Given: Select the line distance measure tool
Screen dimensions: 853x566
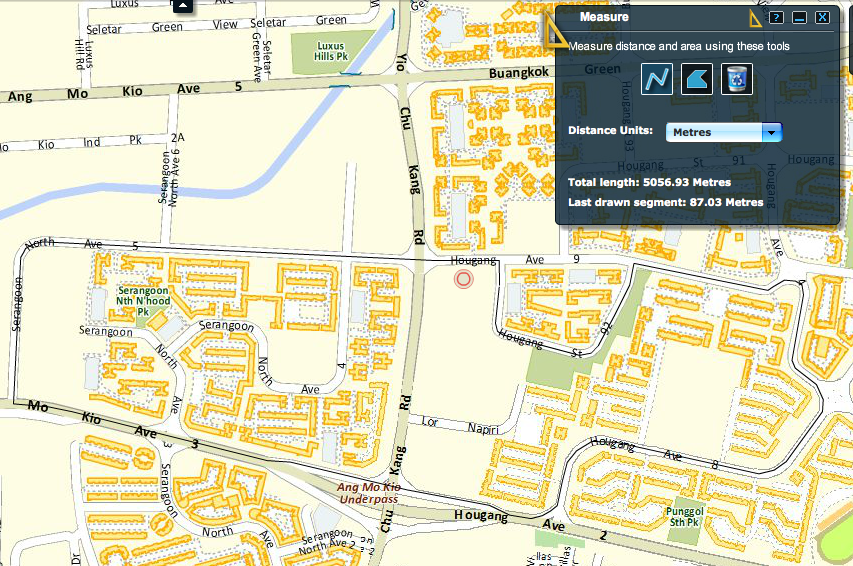Looking at the screenshot, I should tap(657, 79).
